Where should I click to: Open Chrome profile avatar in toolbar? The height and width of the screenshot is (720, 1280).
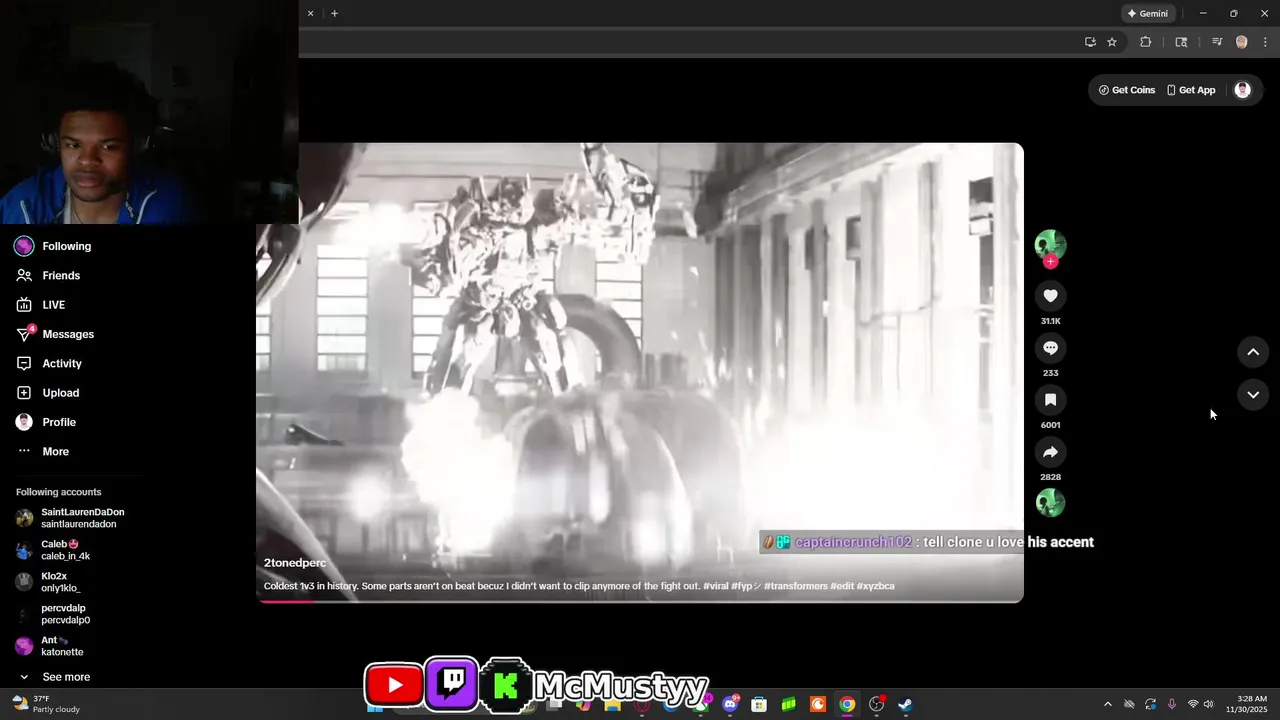pos(1242,42)
